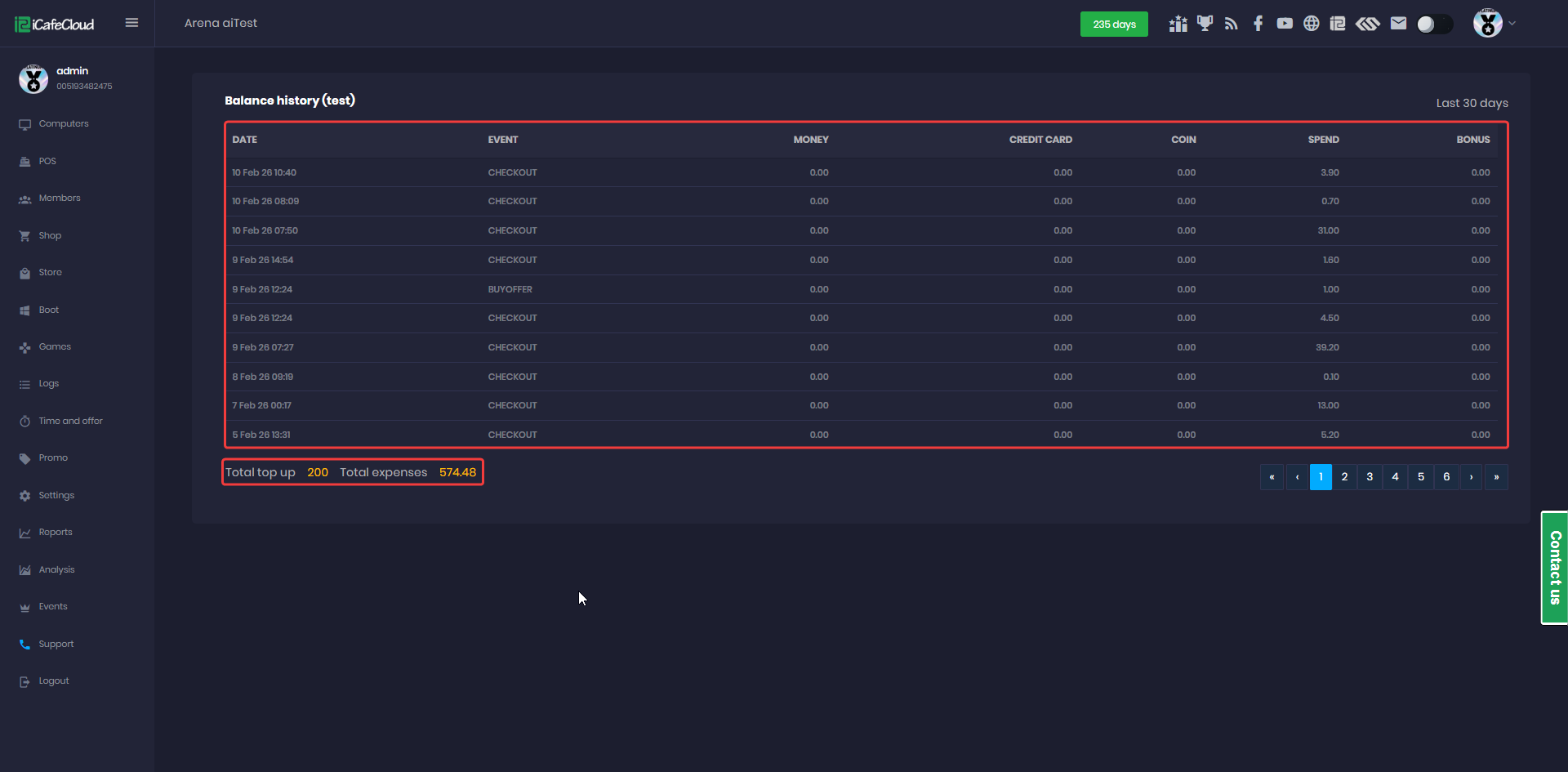Open the leaderboard ranking icon

pyautogui.click(x=1178, y=24)
